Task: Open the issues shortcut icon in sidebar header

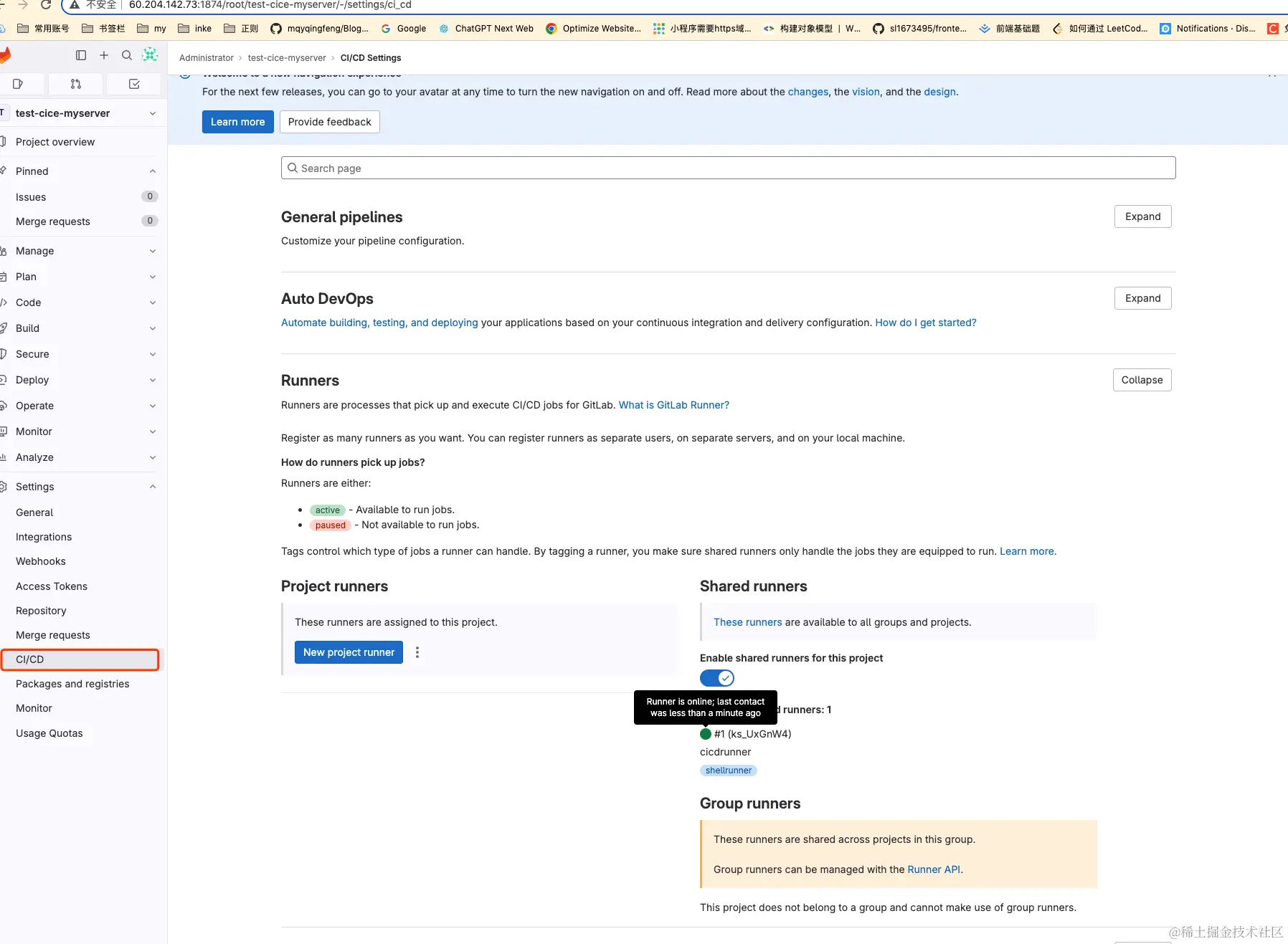Action: tap(18, 84)
